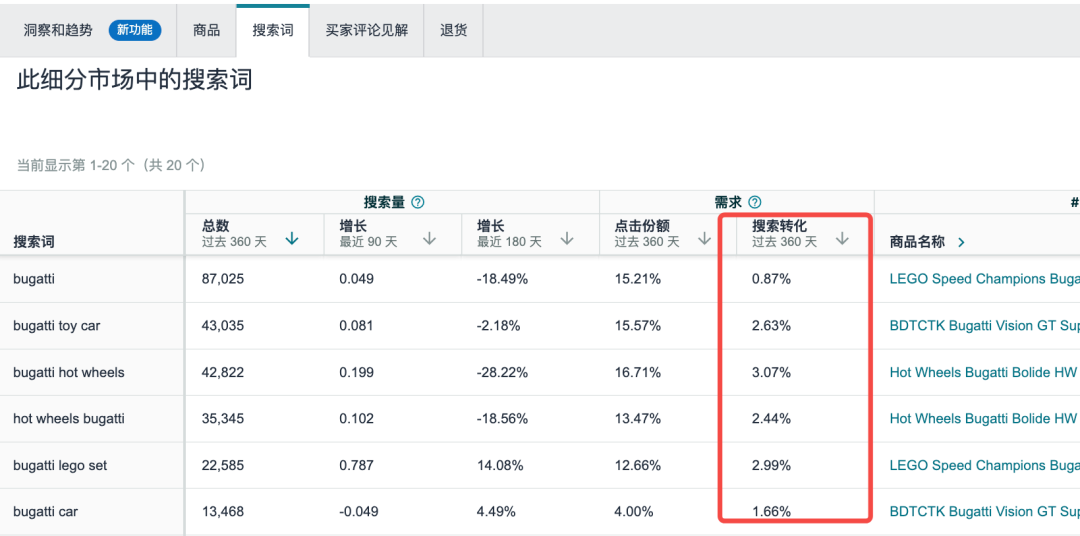Click the click share value 16.71%
This screenshot has height=536, width=1080.
(x=638, y=372)
